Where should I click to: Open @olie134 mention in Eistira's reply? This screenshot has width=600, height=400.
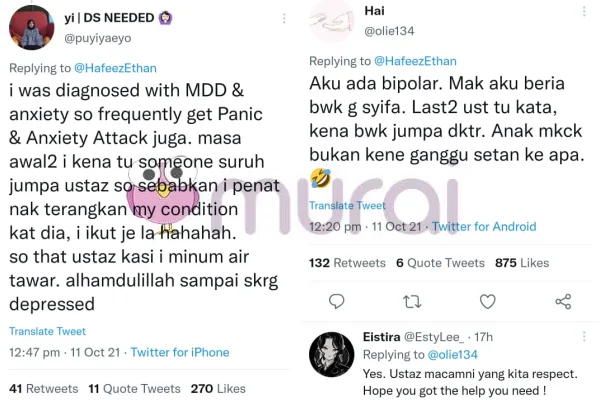[x=453, y=355]
